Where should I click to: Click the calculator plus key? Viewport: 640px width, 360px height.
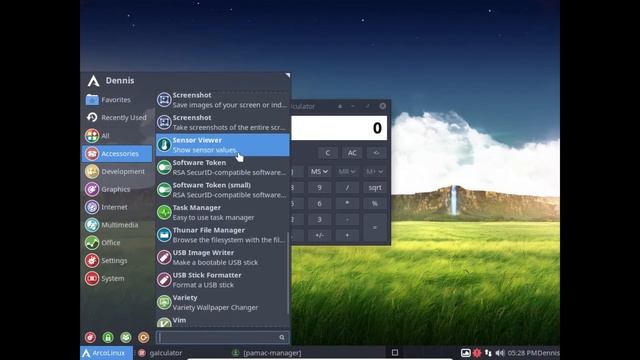pyautogui.click(x=347, y=236)
